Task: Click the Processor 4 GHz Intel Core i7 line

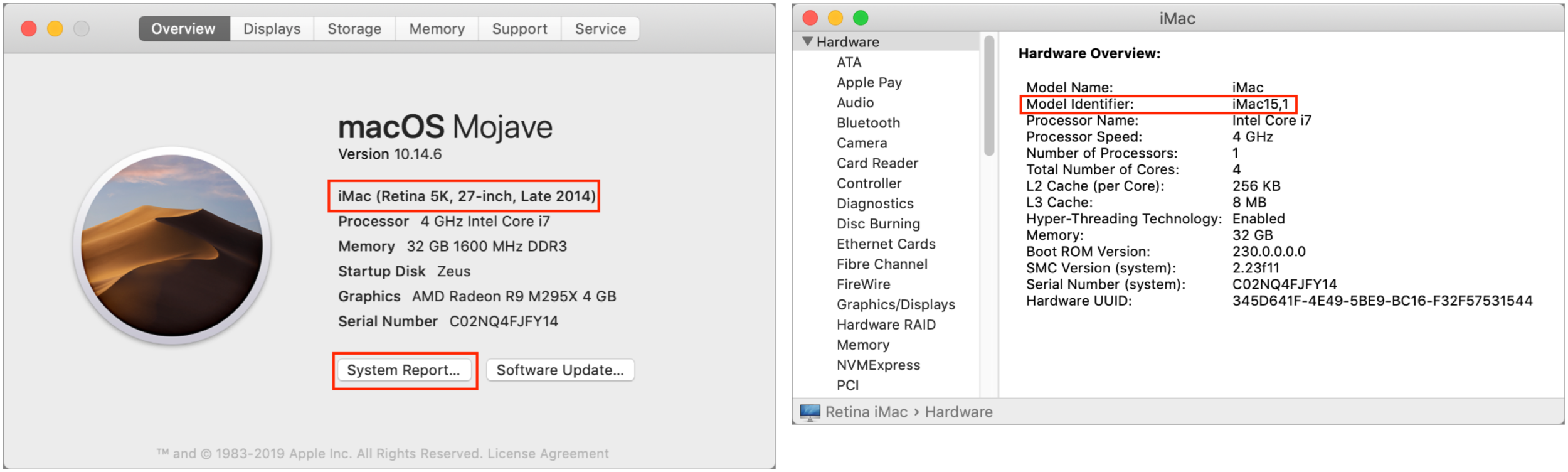Action: pyautogui.click(x=443, y=221)
